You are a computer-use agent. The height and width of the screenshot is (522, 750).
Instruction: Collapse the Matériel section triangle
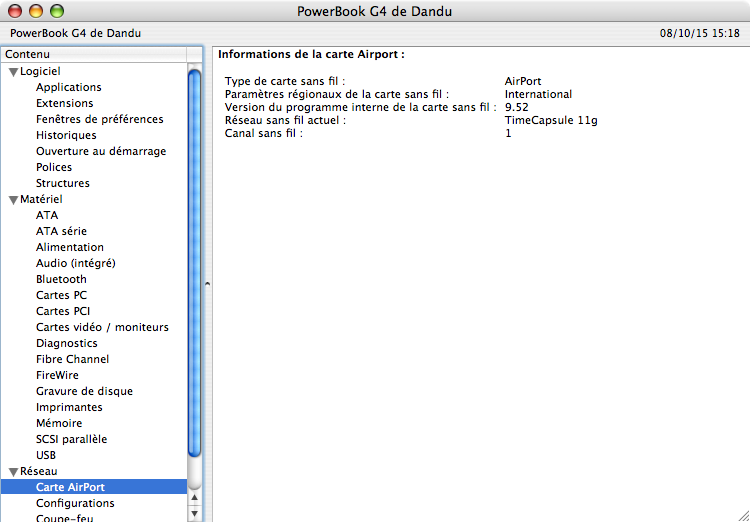click(13, 200)
